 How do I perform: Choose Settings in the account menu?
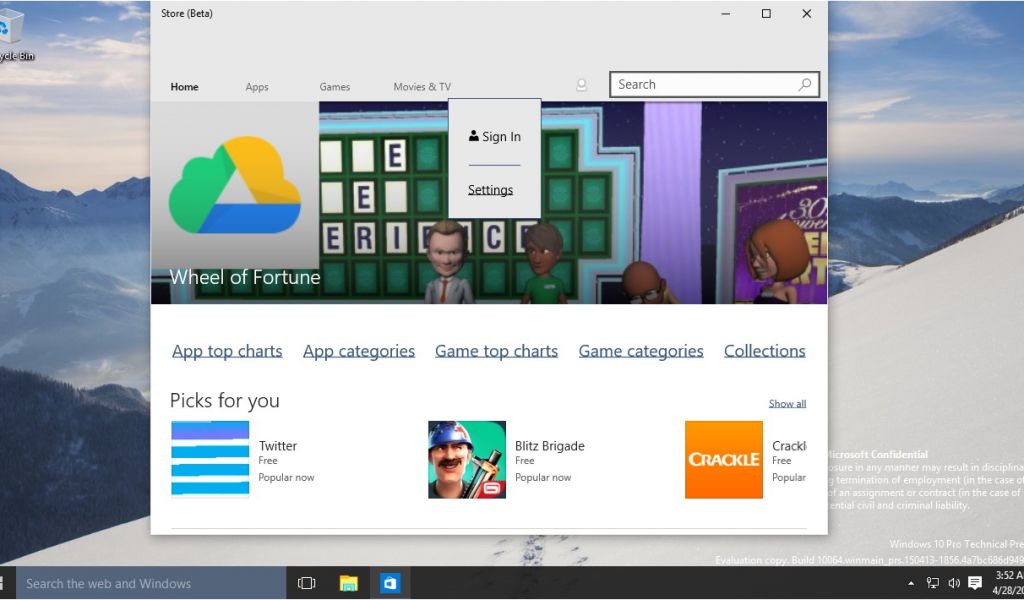tap(490, 190)
